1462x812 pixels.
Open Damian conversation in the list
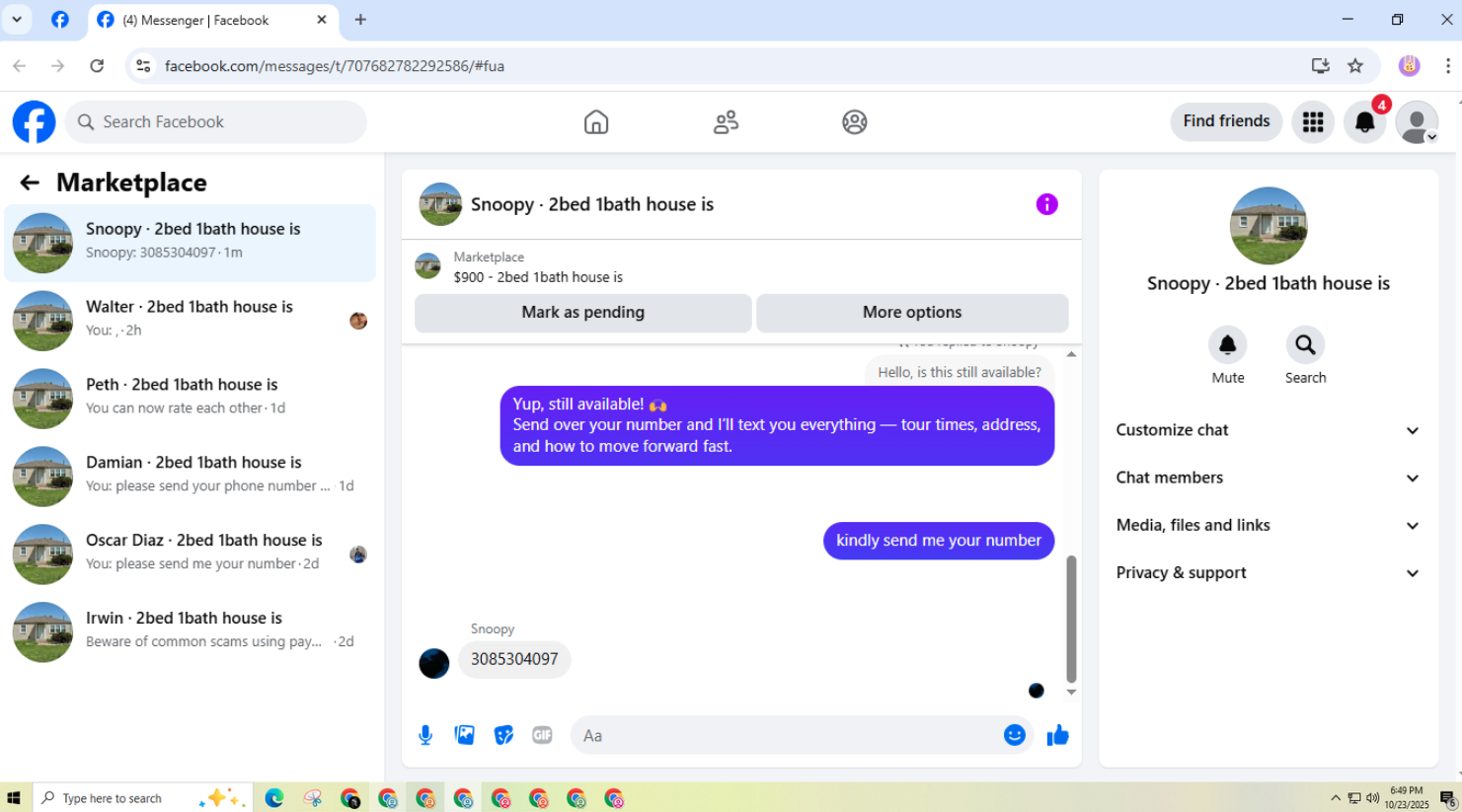coord(191,477)
